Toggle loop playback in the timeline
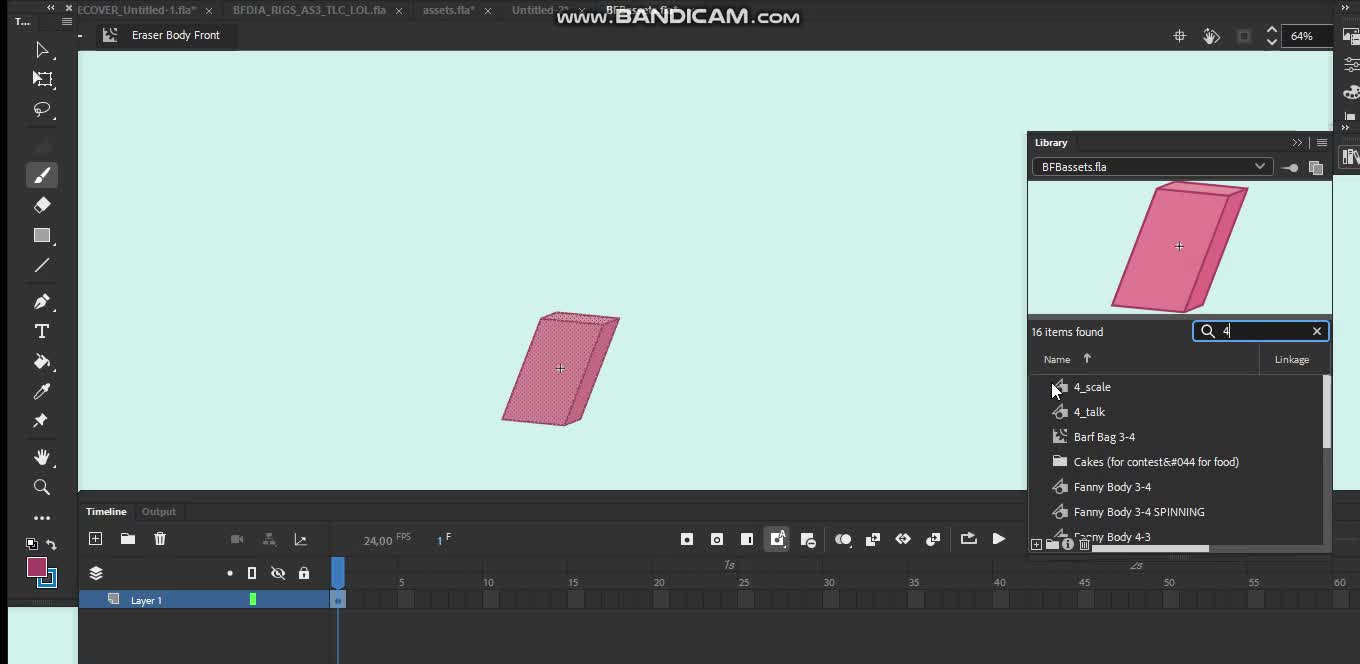Viewport: 1360px width, 664px height. point(968,539)
